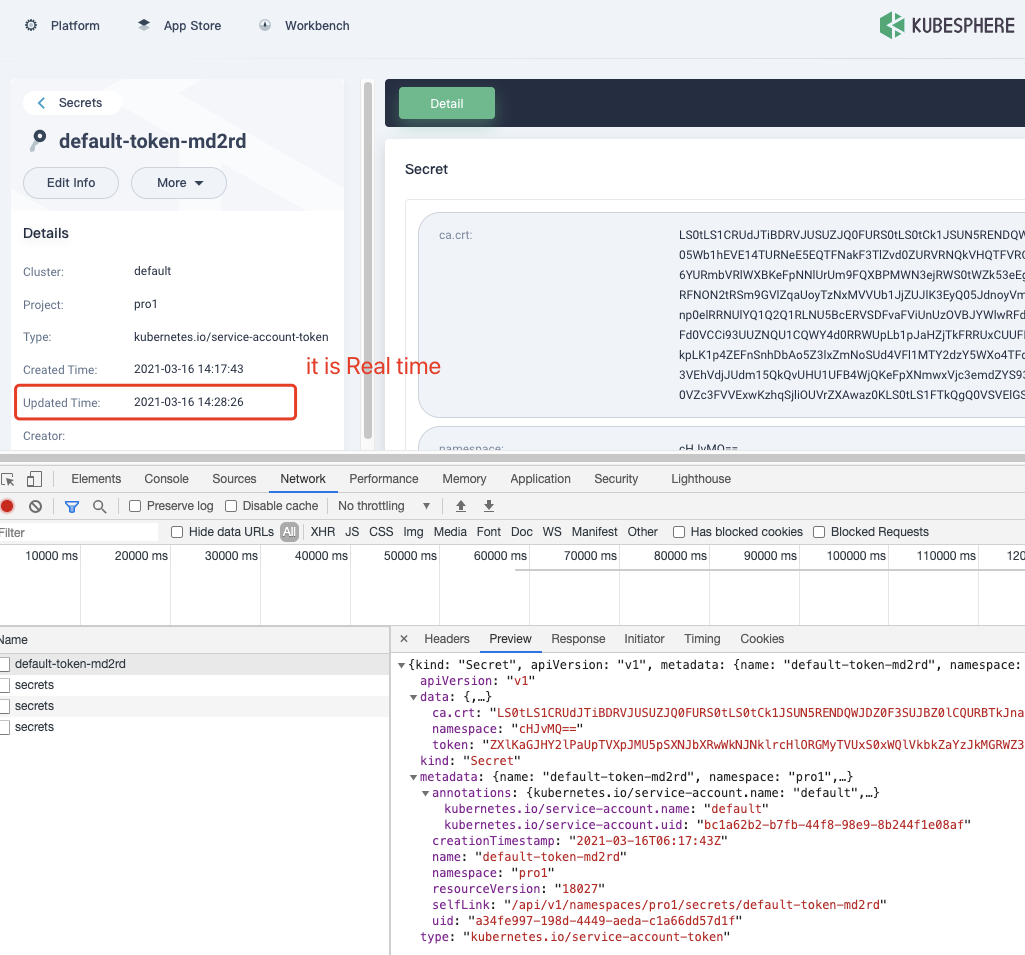The width and height of the screenshot is (1025, 955).
Task: Collapse the data node in preview
Action: pos(413,697)
